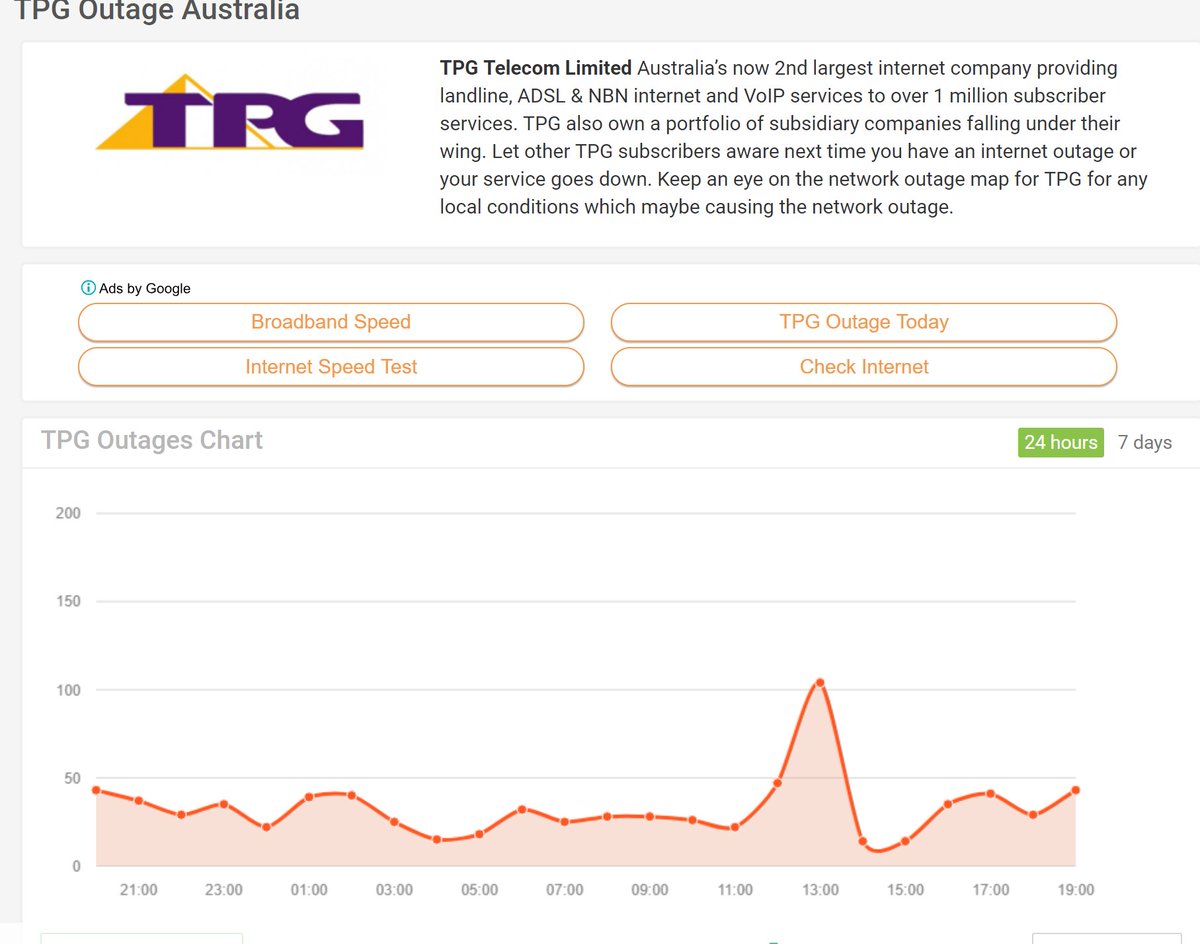Click the 150 y-axis label
Viewport: 1200px width, 944px height.
pyautogui.click(x=68, y=601)
